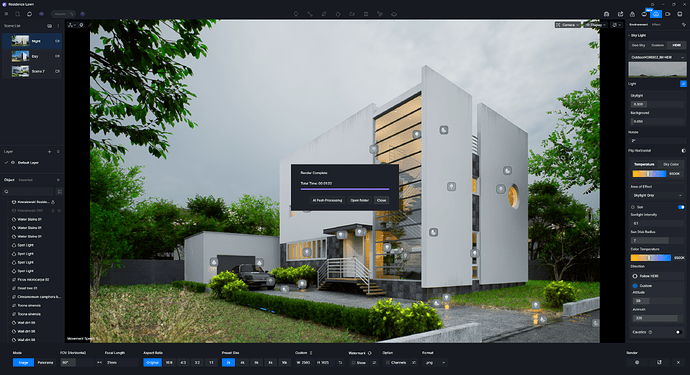This screenshot has width=690, height=375.
Task: Open the hamburger main menu icon
Action: (x=6, y=14)
